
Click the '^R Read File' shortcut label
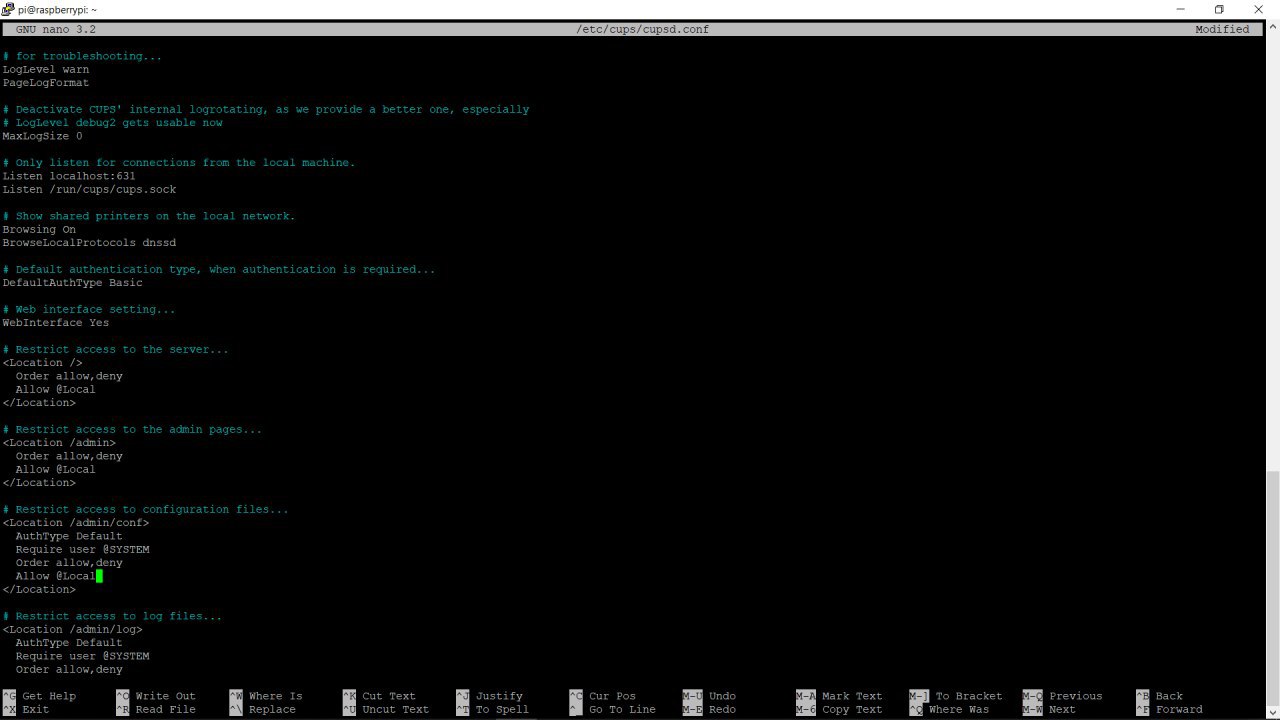[156, 710]
